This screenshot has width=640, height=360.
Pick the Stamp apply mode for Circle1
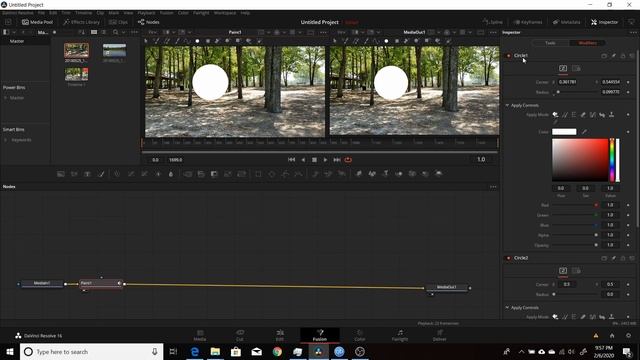611,115
